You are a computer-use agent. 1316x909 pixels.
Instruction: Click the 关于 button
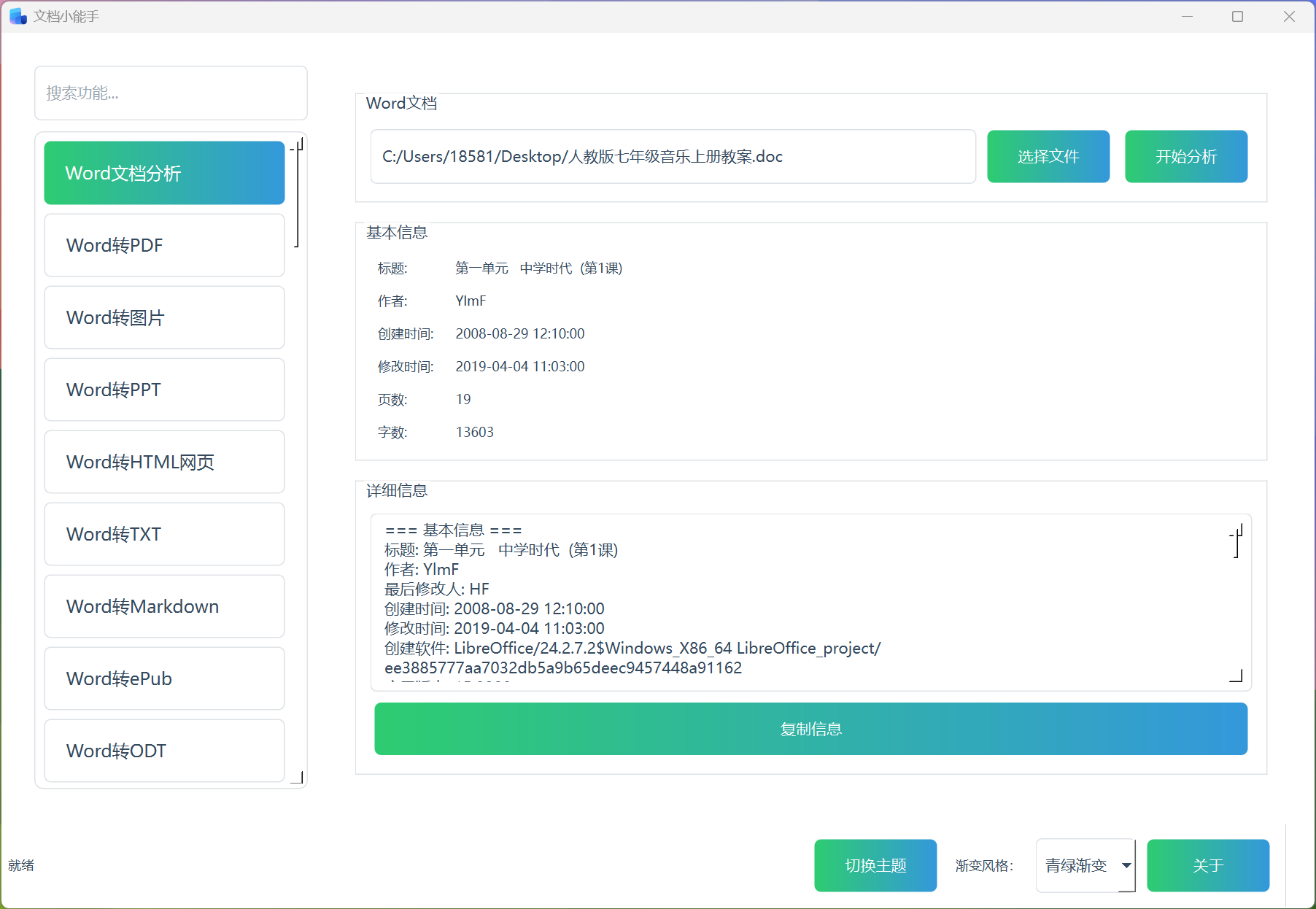tap(1208, 865)
